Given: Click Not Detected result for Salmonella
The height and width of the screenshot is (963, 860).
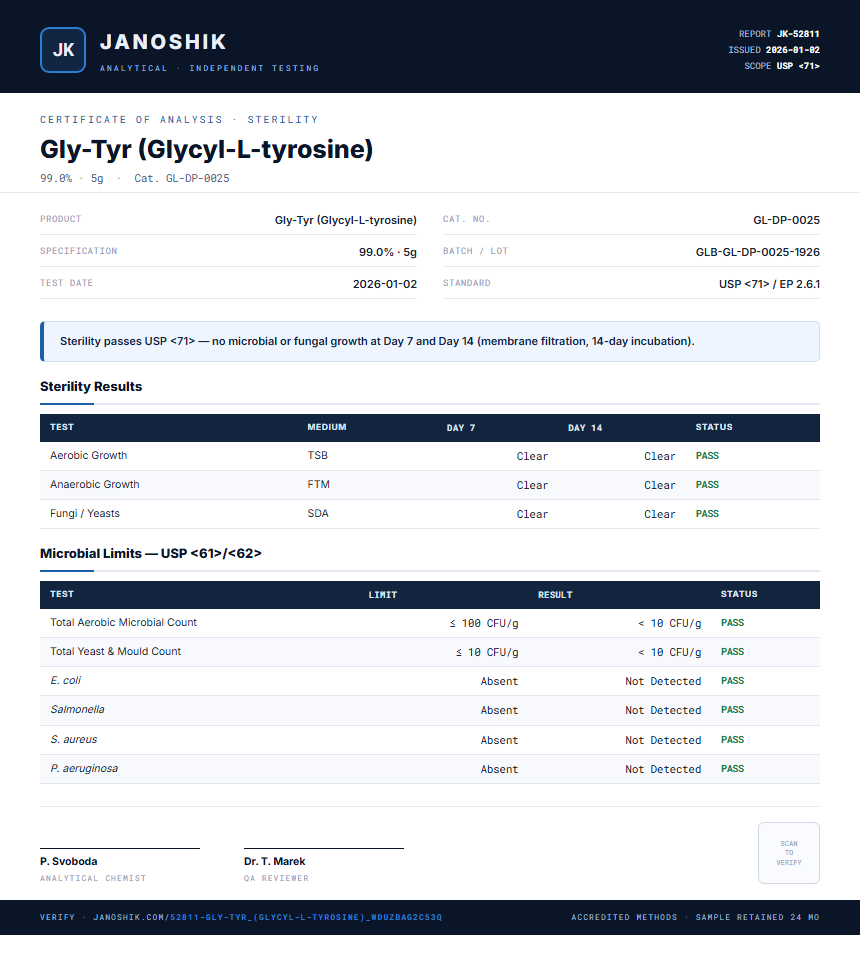Looking at the screenshot, I should pyautogui.click(x=663, y=710).
